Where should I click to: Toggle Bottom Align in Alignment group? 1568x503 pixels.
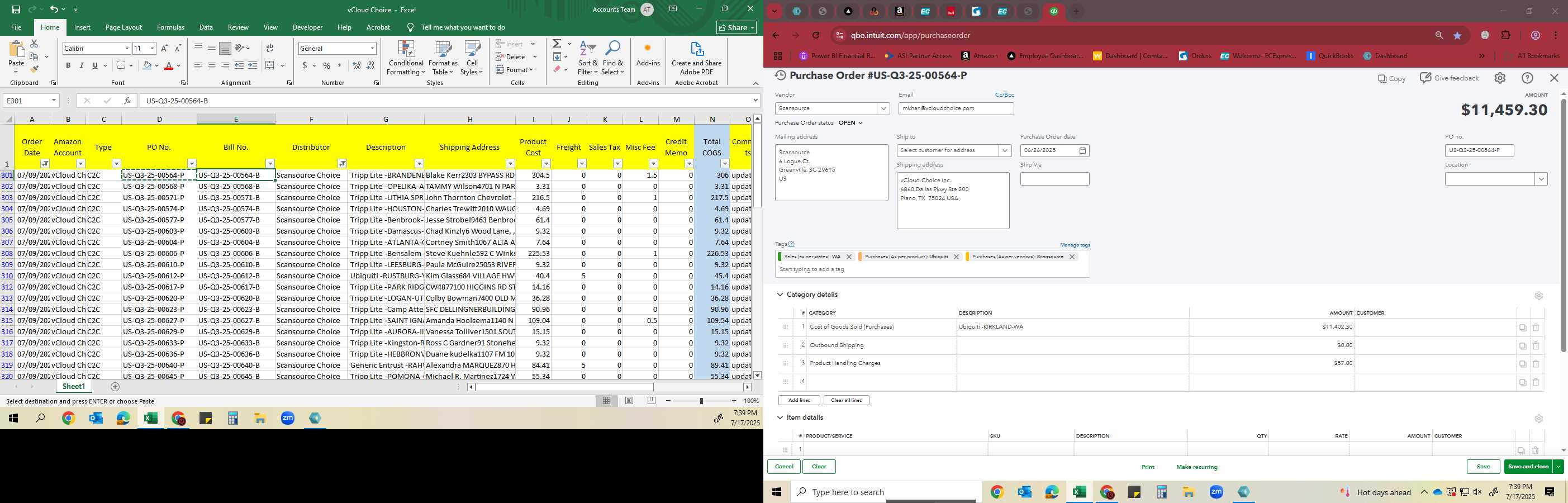point(225,48)
